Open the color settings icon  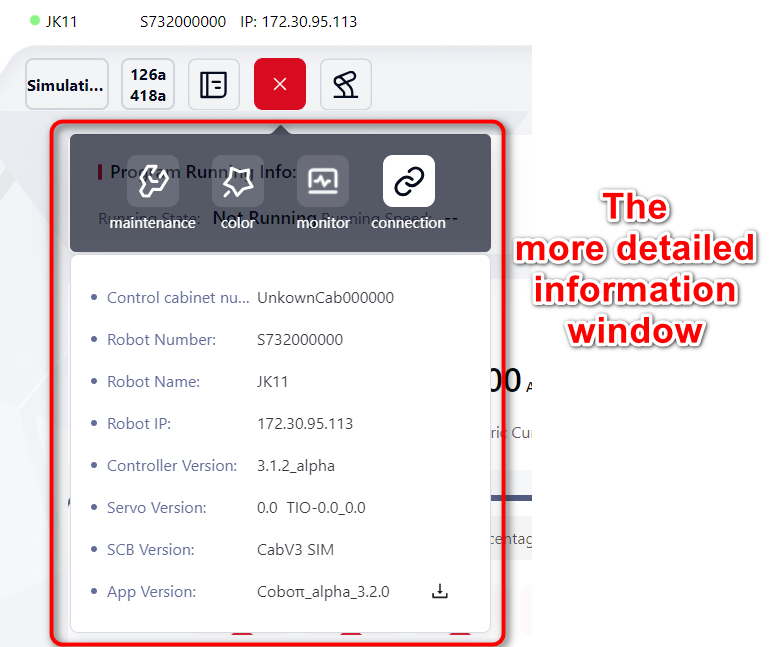pos(237,182)
